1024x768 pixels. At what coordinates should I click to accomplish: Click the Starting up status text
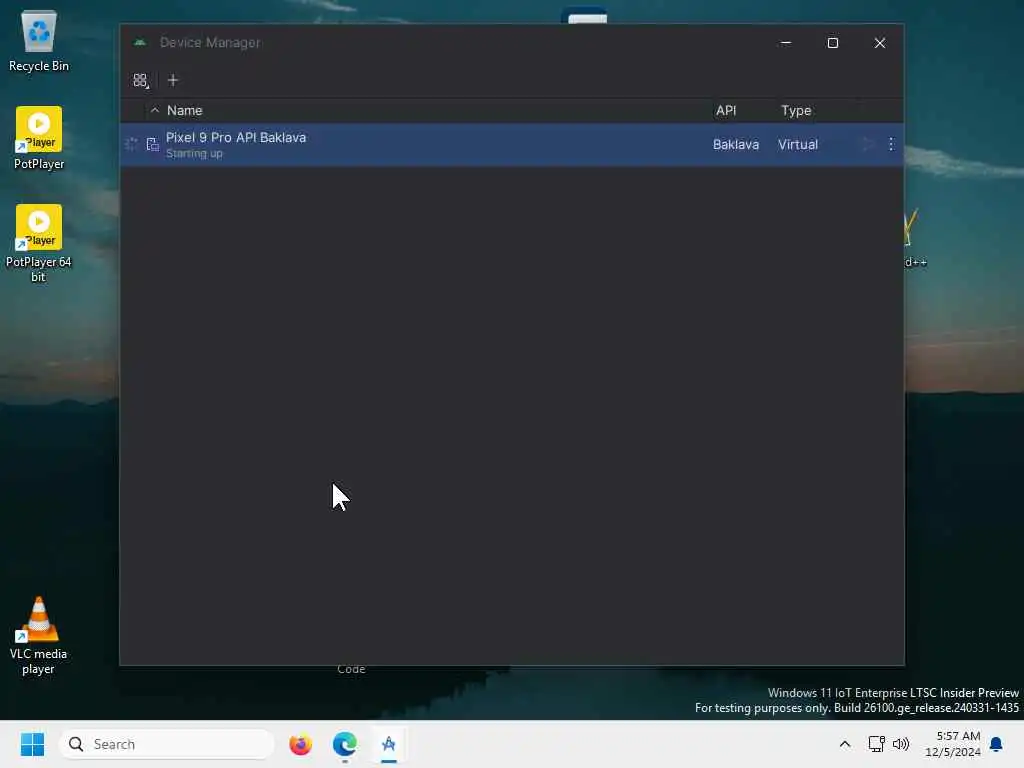tap(194, 153)
